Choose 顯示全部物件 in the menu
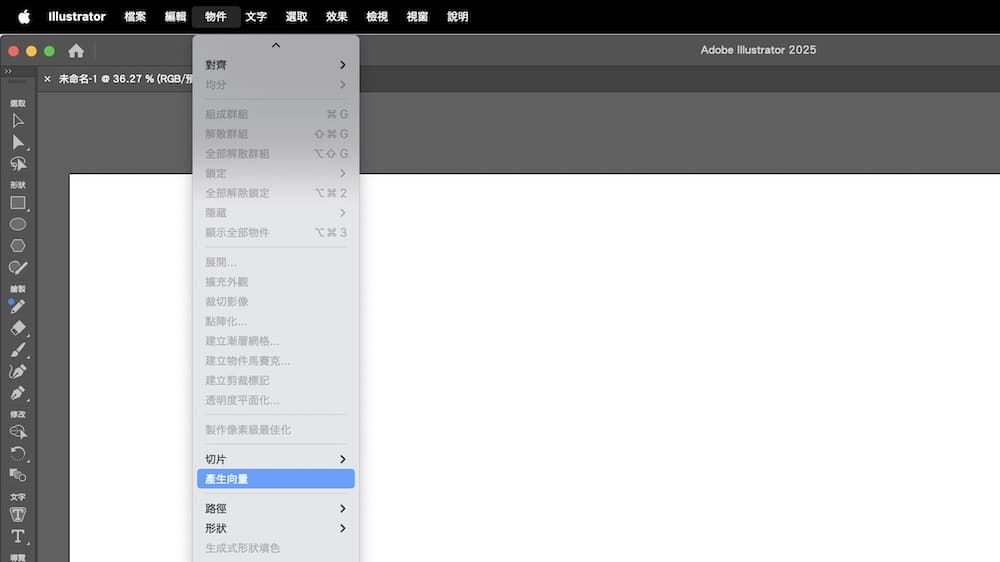Viewport: 1000px width, 562px height. 276,233
